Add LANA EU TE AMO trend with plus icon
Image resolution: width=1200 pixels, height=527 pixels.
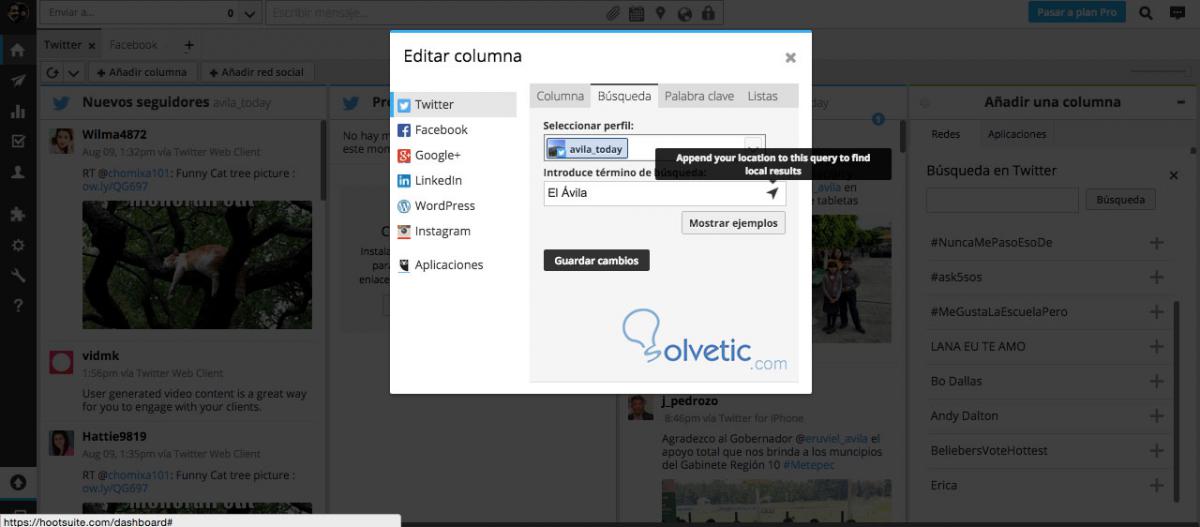coord(1157,346)
